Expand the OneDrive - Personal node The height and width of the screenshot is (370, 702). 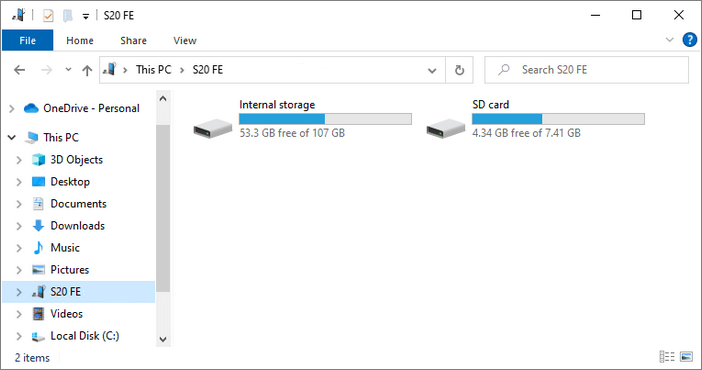(12, 108)
